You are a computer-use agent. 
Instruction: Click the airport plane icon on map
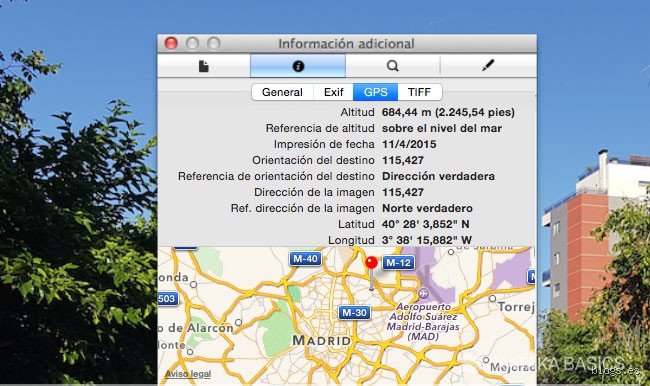(423, 294)
